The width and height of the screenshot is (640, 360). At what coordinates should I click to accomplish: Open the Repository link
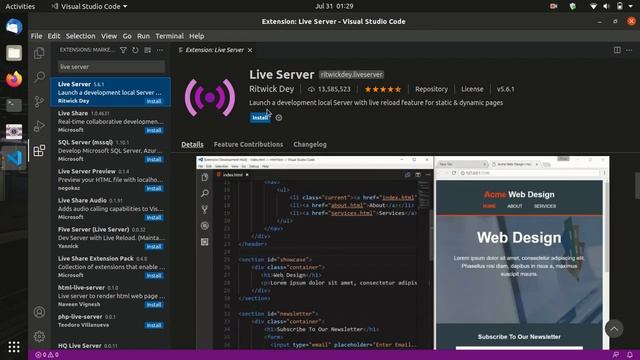(431, 89)
